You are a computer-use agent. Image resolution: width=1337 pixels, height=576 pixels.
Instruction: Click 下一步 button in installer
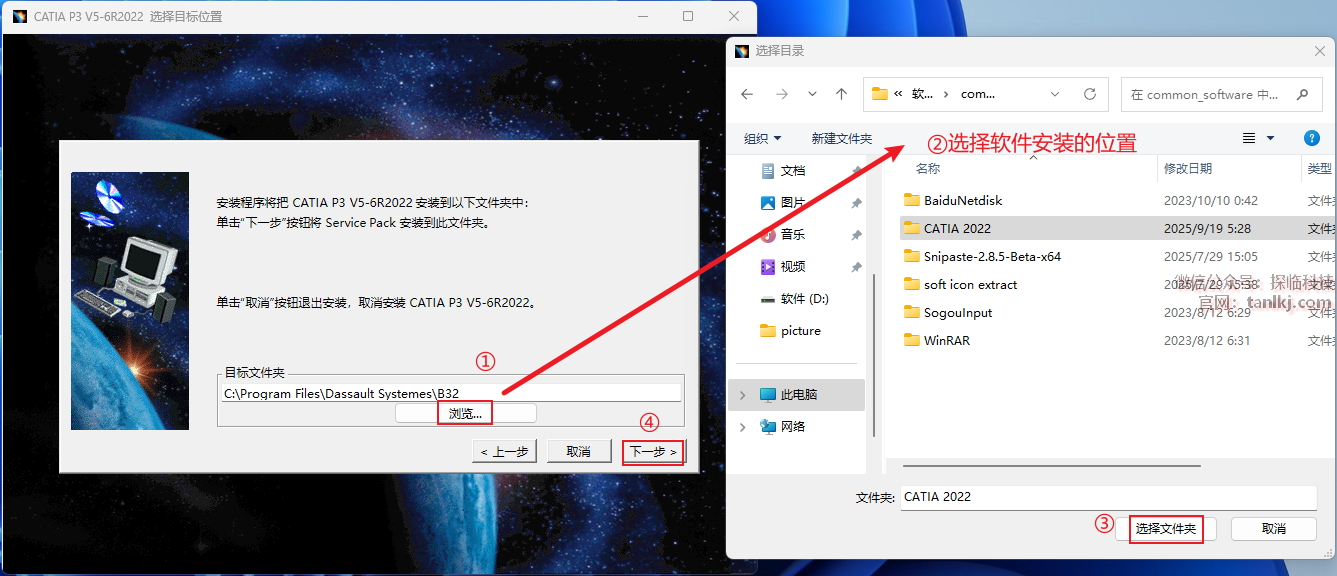653,452
